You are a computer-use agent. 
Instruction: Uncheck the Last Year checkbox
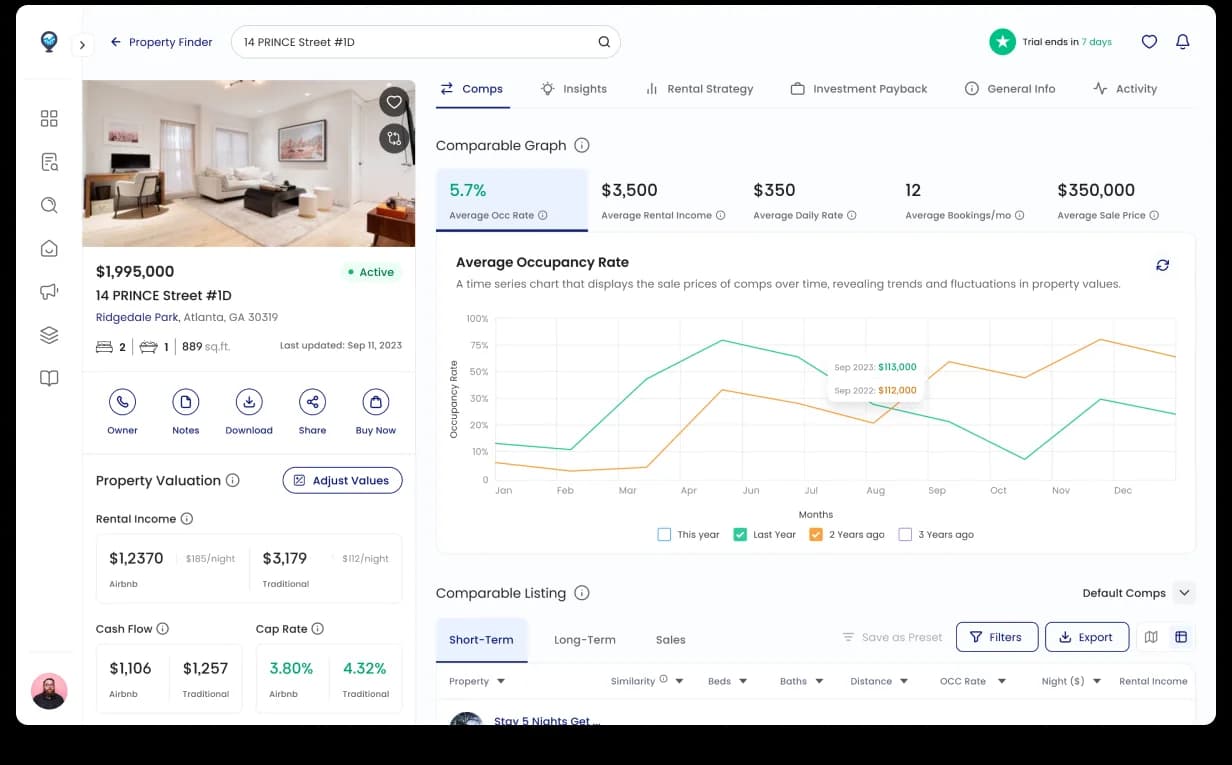pos(740,534)
